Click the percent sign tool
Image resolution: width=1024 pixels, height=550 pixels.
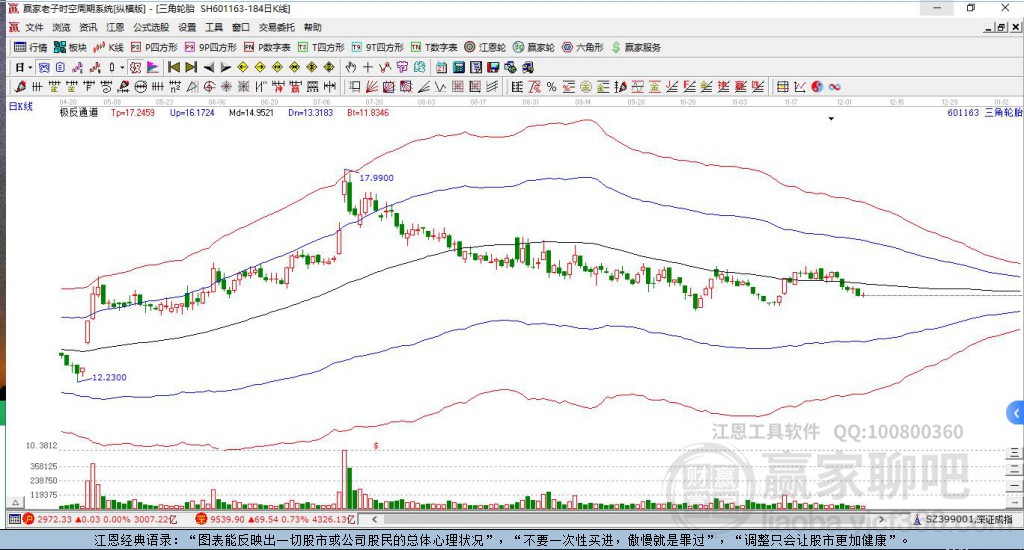(x=551, y=87)
